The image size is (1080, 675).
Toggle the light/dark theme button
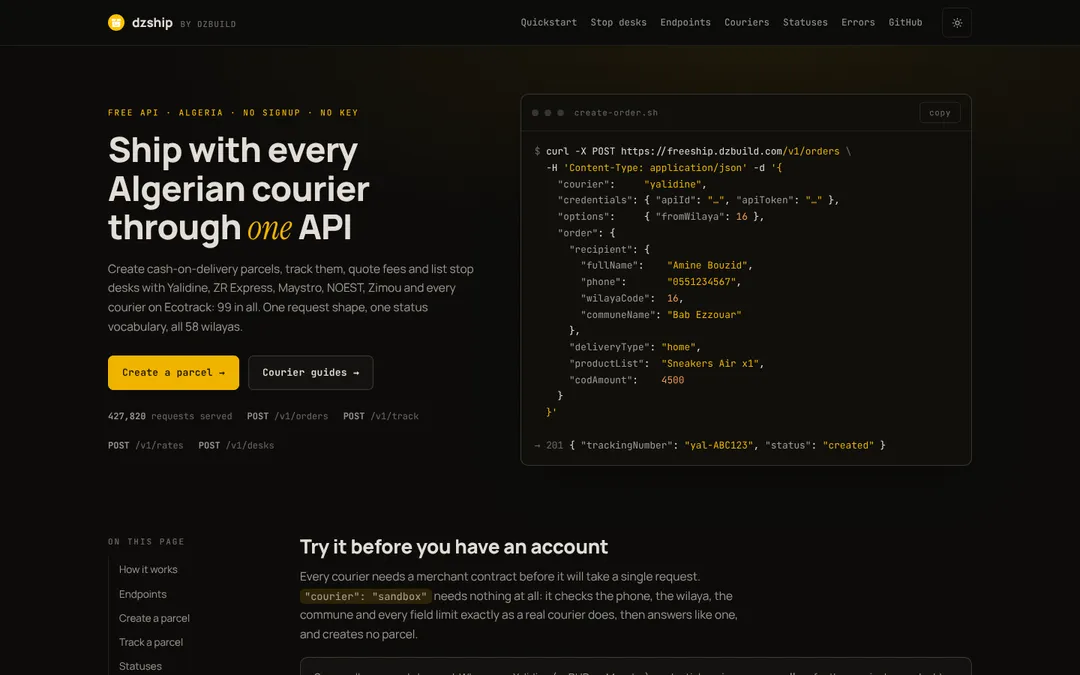pyautogui.click(x=957, y=23)
